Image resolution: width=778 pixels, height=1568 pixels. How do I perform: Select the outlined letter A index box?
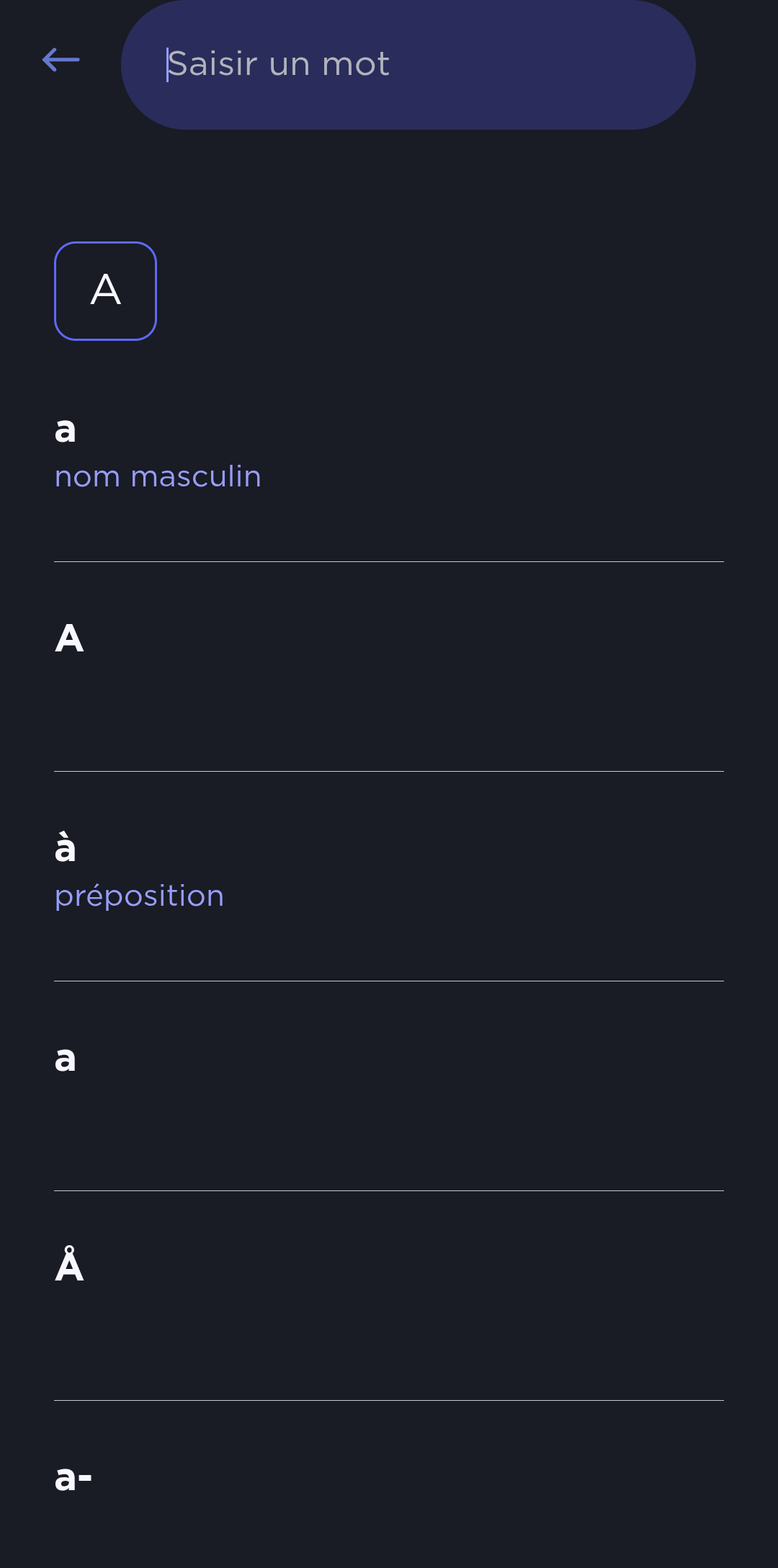[x=105, y=291]
